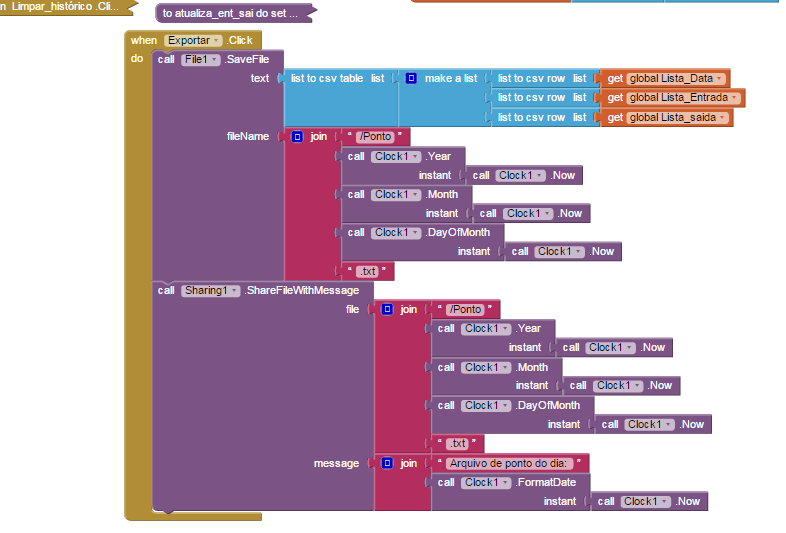786x533 pixels.
Task: Open Clock1 dropdown in the FormatDate block
Action: pyautogui.click(x=506, y=483)
